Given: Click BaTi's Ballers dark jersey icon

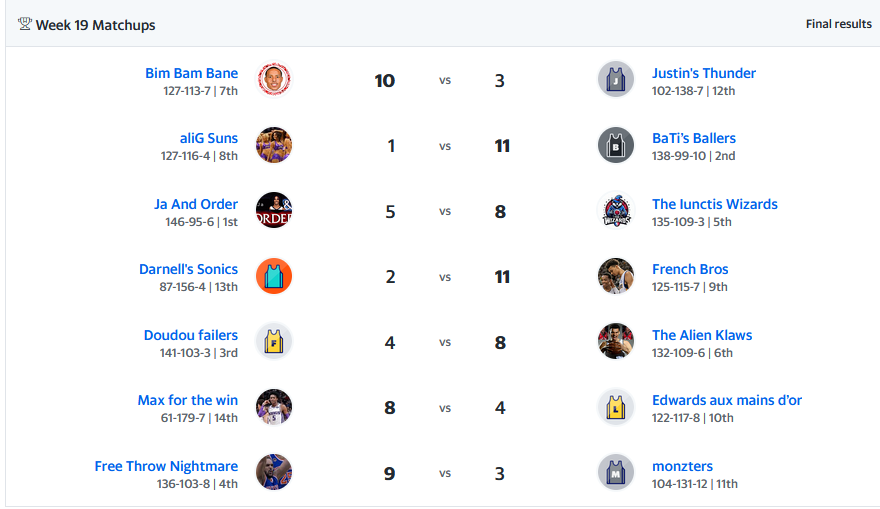Looking at the screenshot, I should click(616, 145).
